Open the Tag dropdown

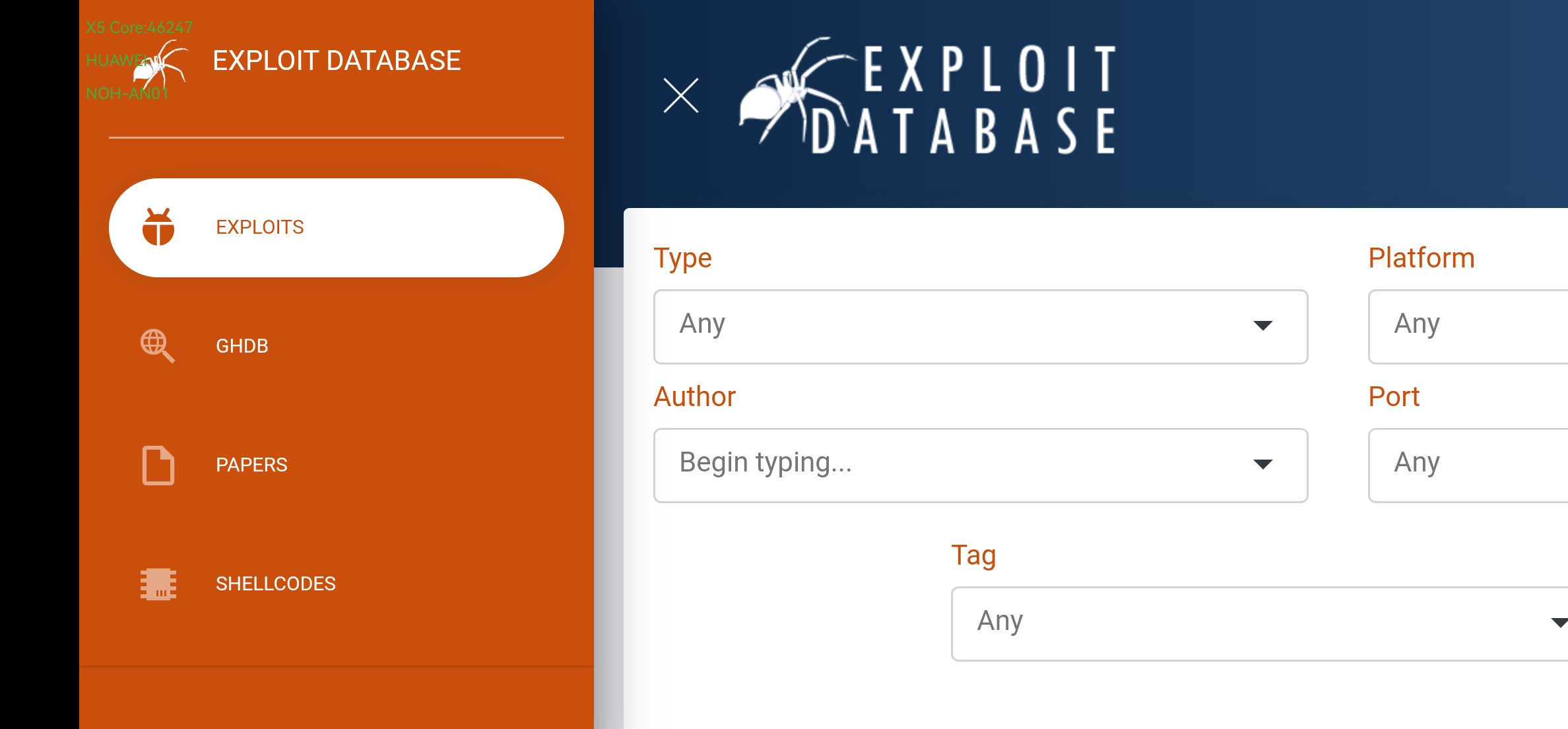point(1259,624)
